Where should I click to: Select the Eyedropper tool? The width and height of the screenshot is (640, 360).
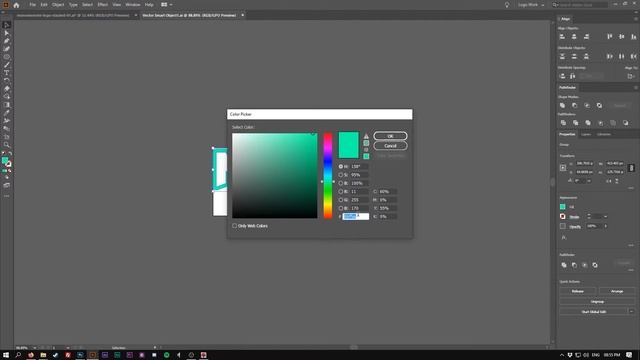7,113
